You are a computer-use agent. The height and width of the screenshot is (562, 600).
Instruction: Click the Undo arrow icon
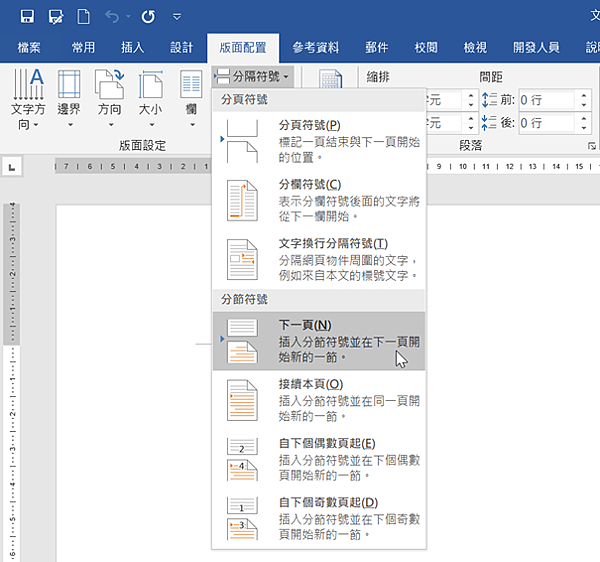(113, 16)
